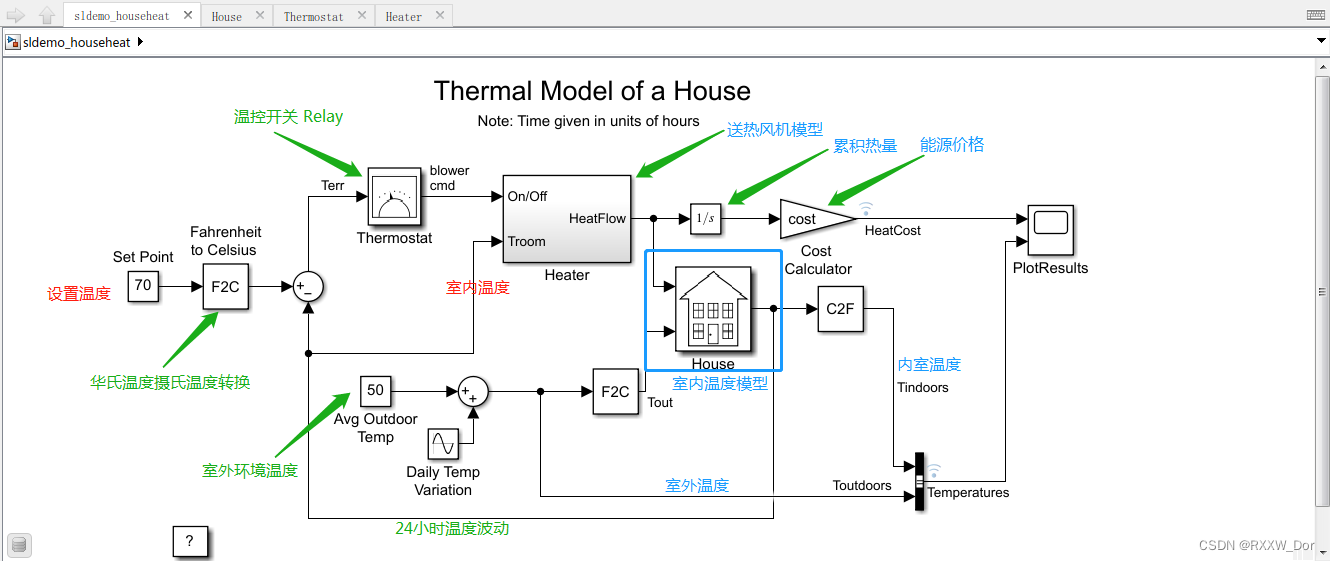1330x561 pixels.
Task: Click the keyboard icon at top right
Action: [1316, 15]
